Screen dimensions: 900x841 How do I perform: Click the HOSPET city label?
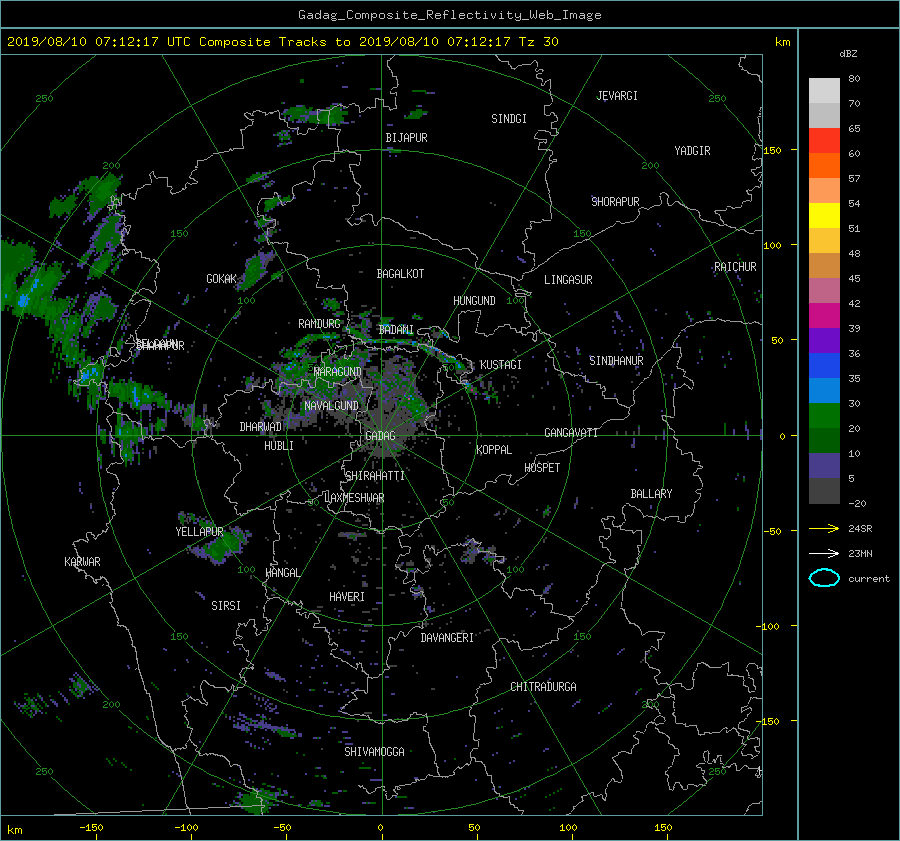[x=542, y=468]
